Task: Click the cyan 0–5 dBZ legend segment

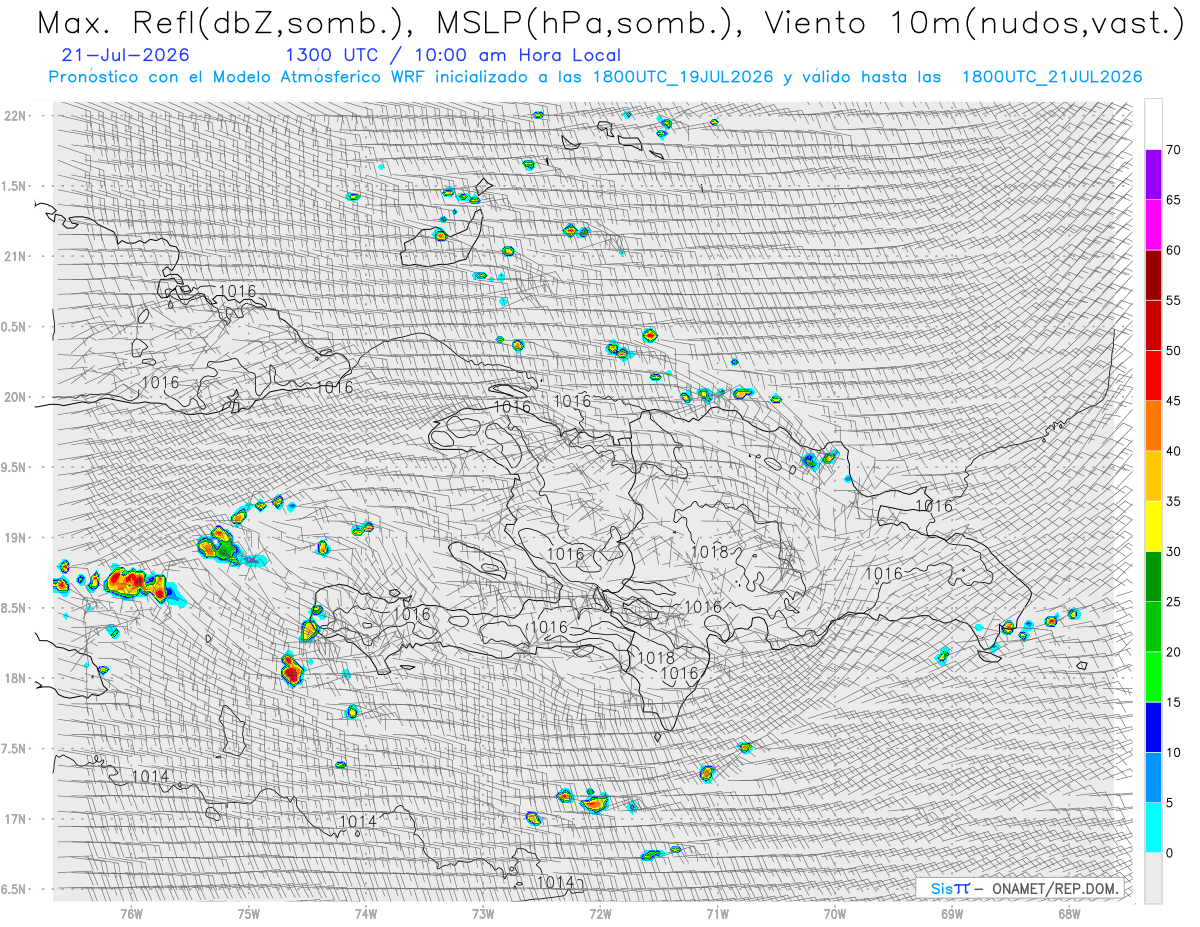Action: (1153, 828)
